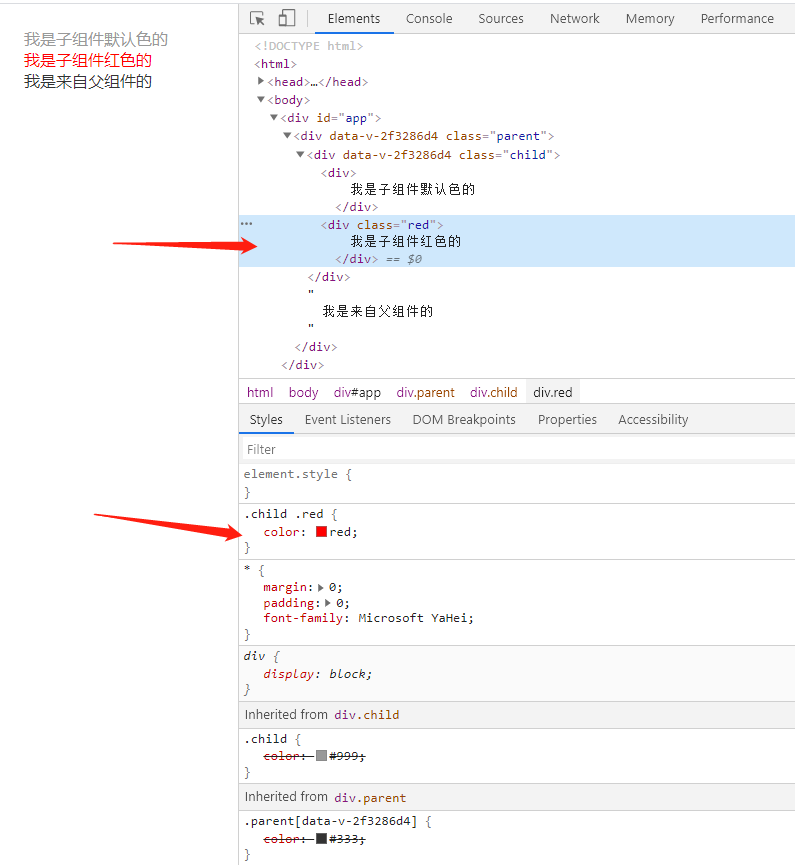Click the color: red value
The image size is (795, 865).
point(343,532)
